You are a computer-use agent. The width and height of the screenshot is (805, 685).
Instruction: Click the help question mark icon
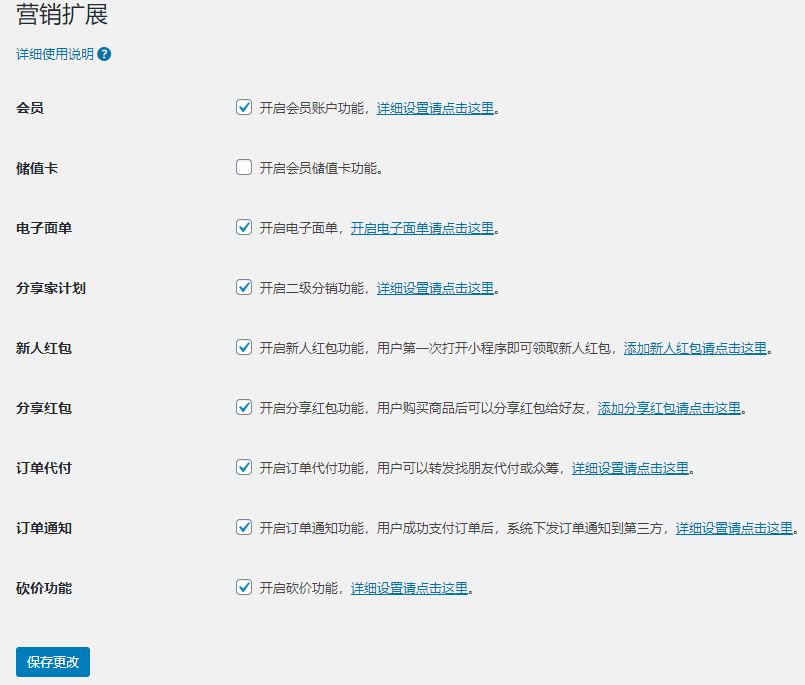pos(104,55)
